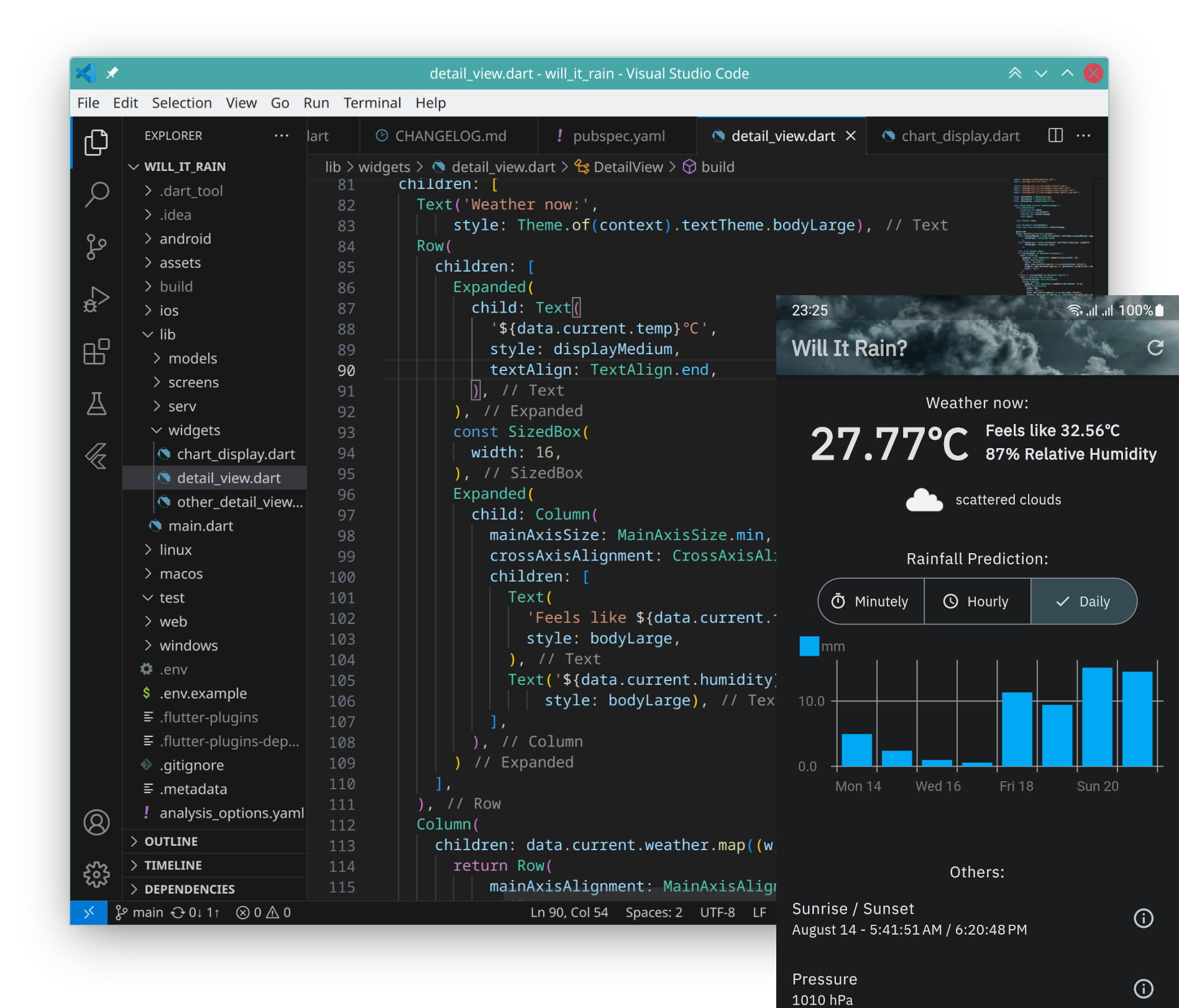Open info for Sunrise / Sunset

coord(1144,918)
